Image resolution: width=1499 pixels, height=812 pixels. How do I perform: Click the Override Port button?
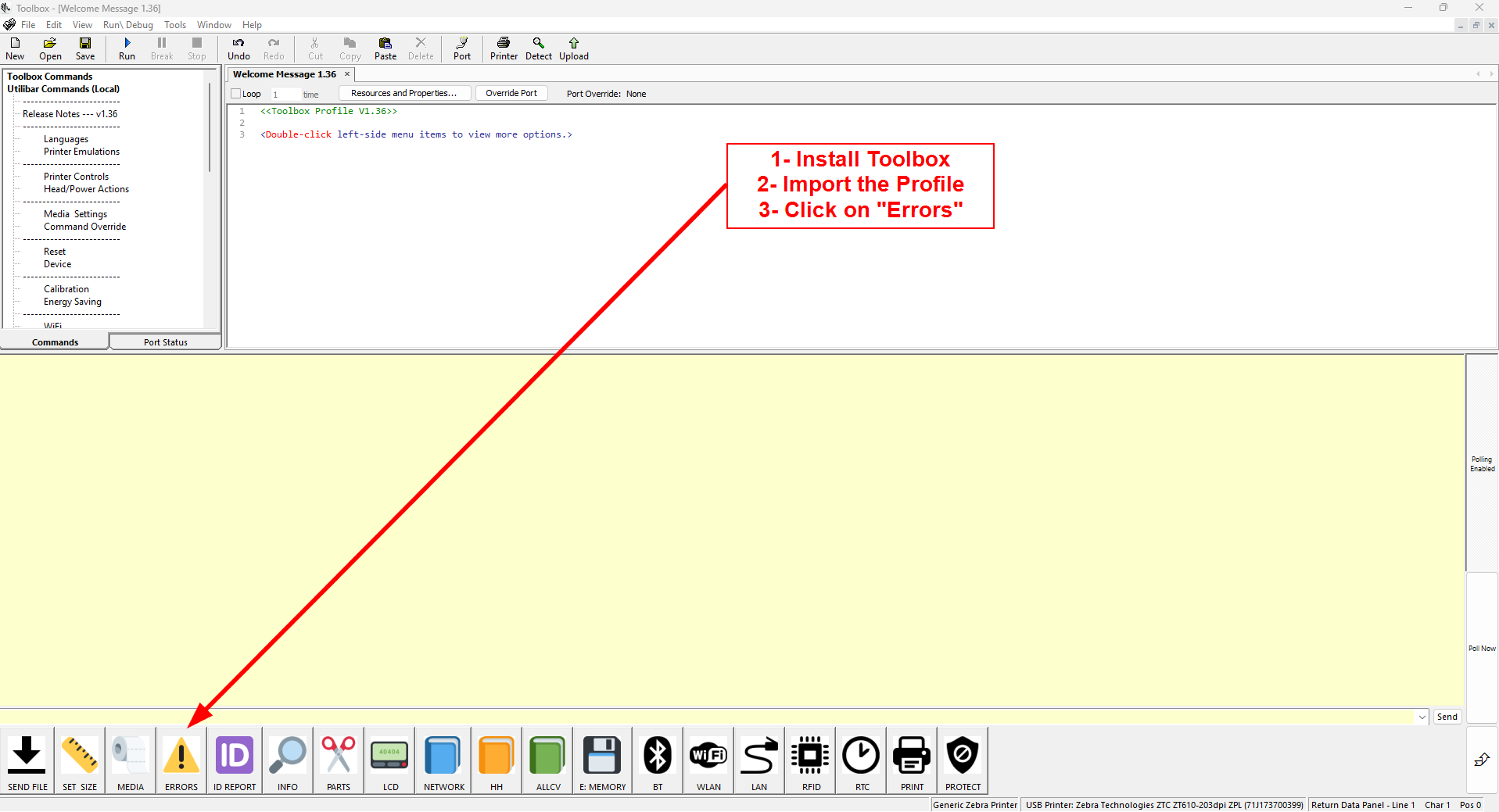click(511, 92)
